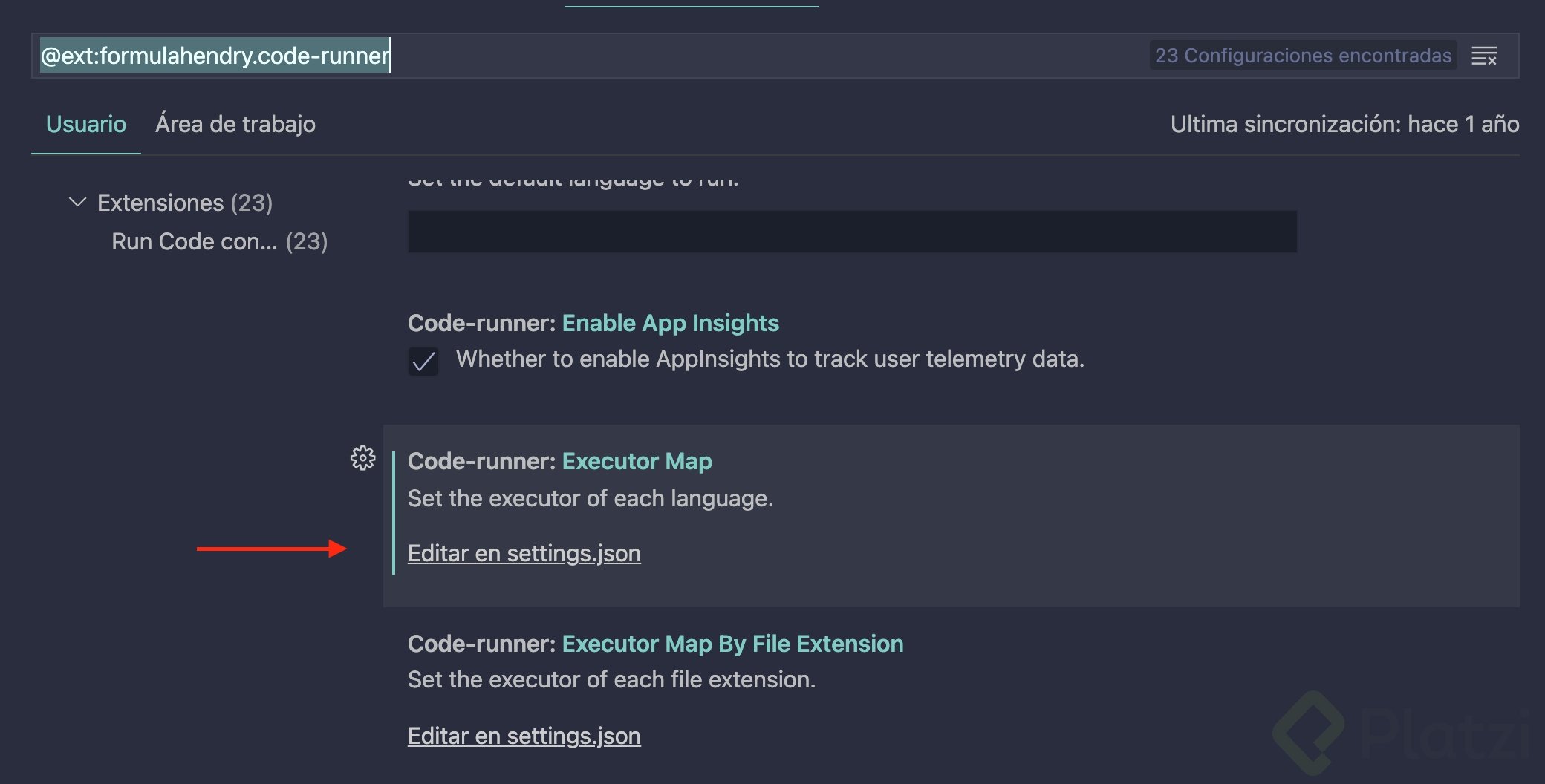
Task: Select Executor Map By File Extension title
Action: pyautogui.click(x=732, y=644)
